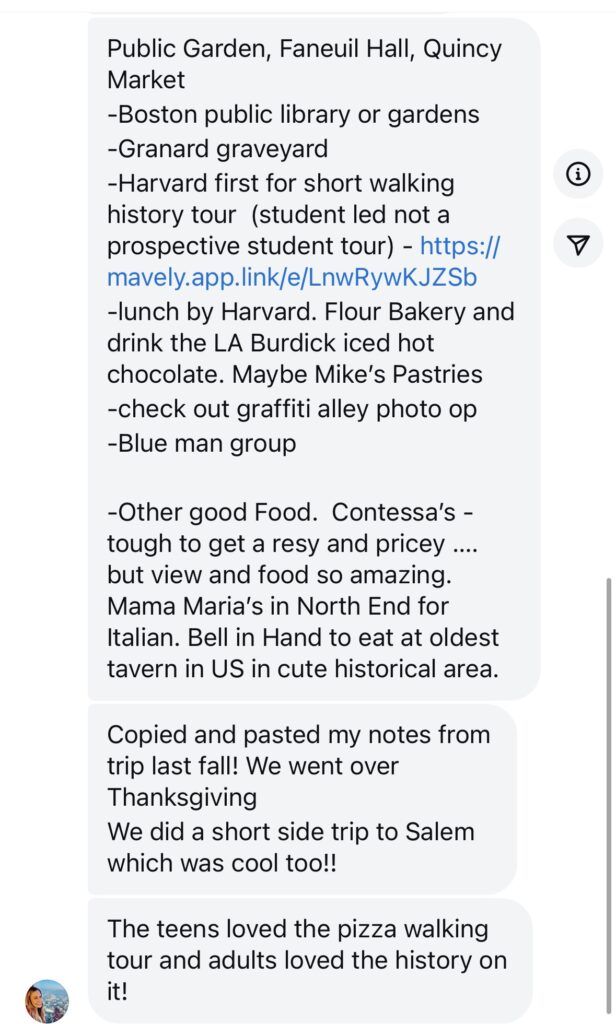Tap the info icon beside the message
The width and height of the screenshot is (616, 1024).
tap(578, 174)
